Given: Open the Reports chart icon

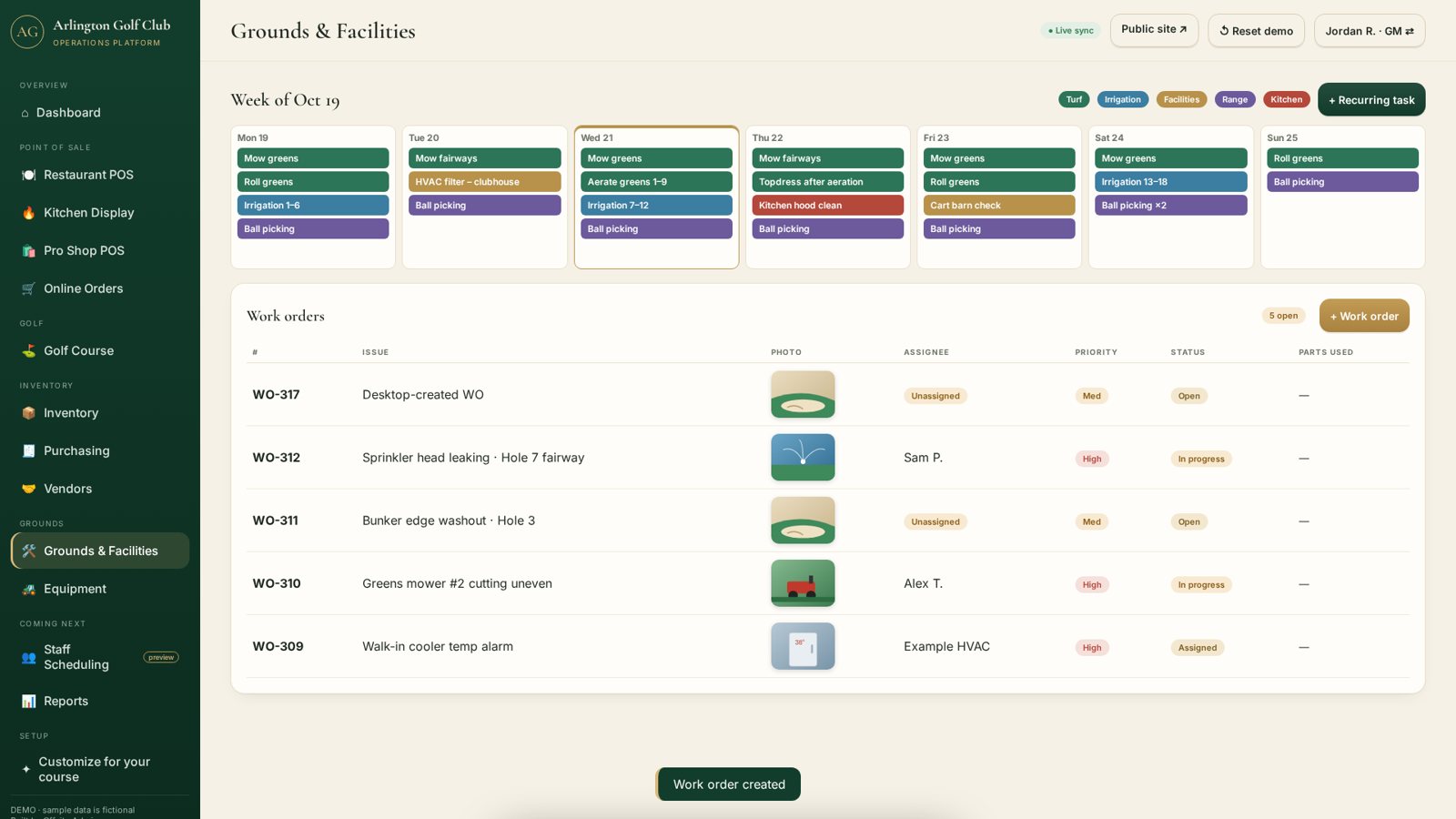Looking at the screenshot, I should click(x=28, y=701).
